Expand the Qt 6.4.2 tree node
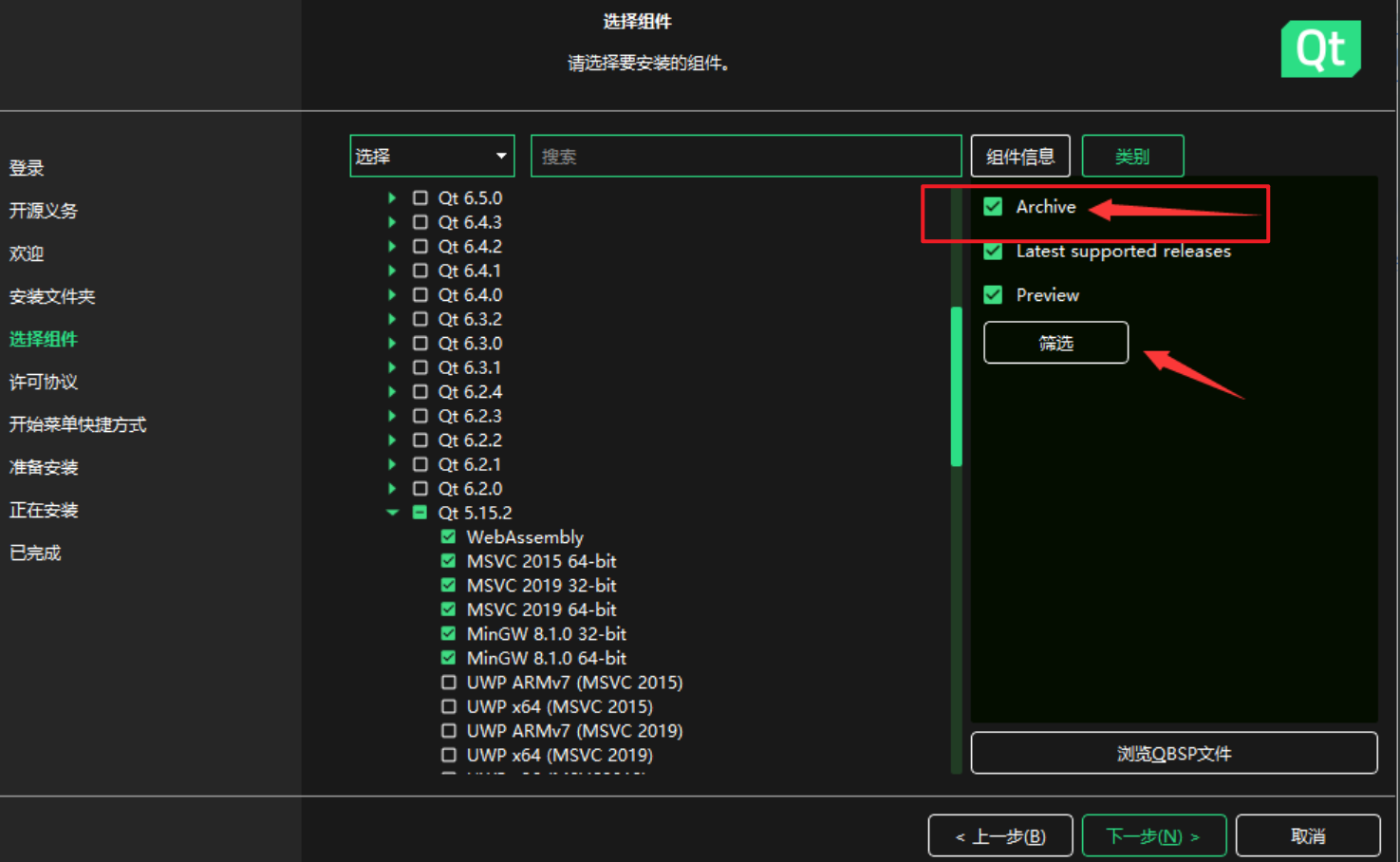The height and width of the screenshot is (862, 1400). pos(392,247)
